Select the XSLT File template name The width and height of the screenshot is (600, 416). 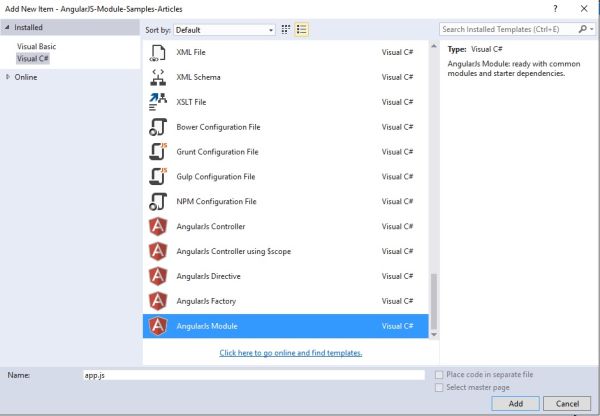(191, 102)
